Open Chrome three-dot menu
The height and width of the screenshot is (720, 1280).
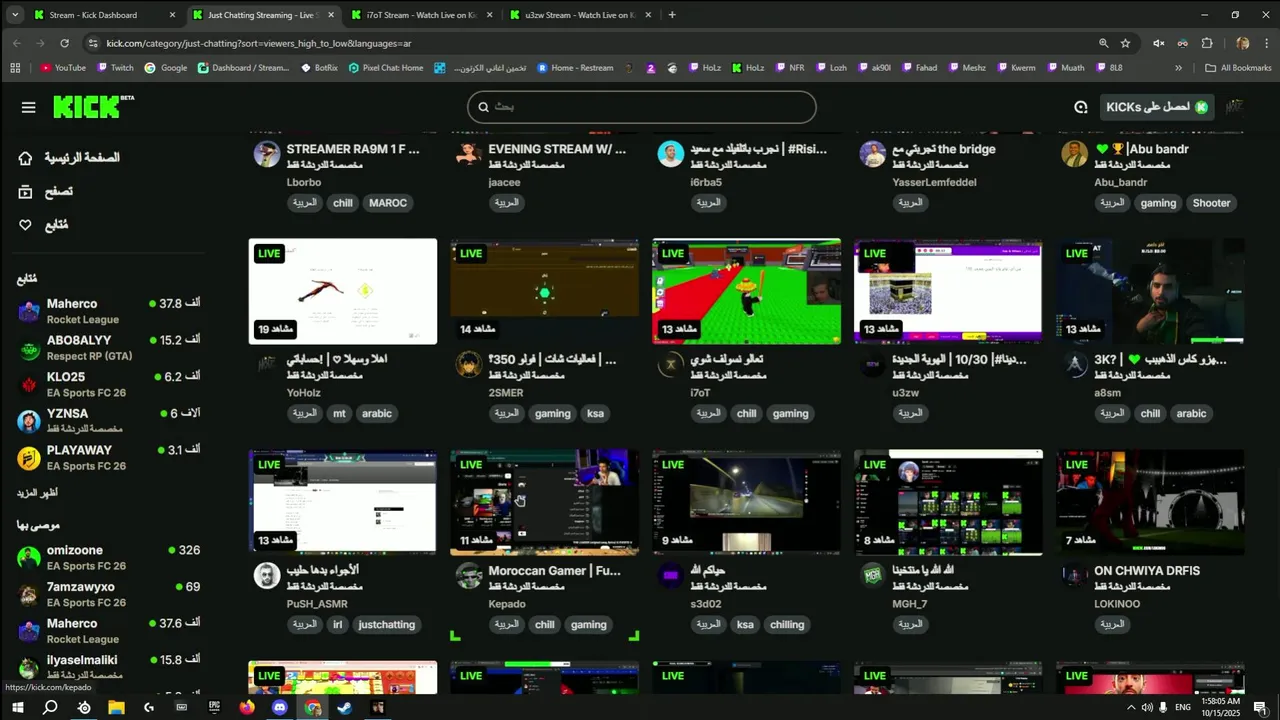1266,43
